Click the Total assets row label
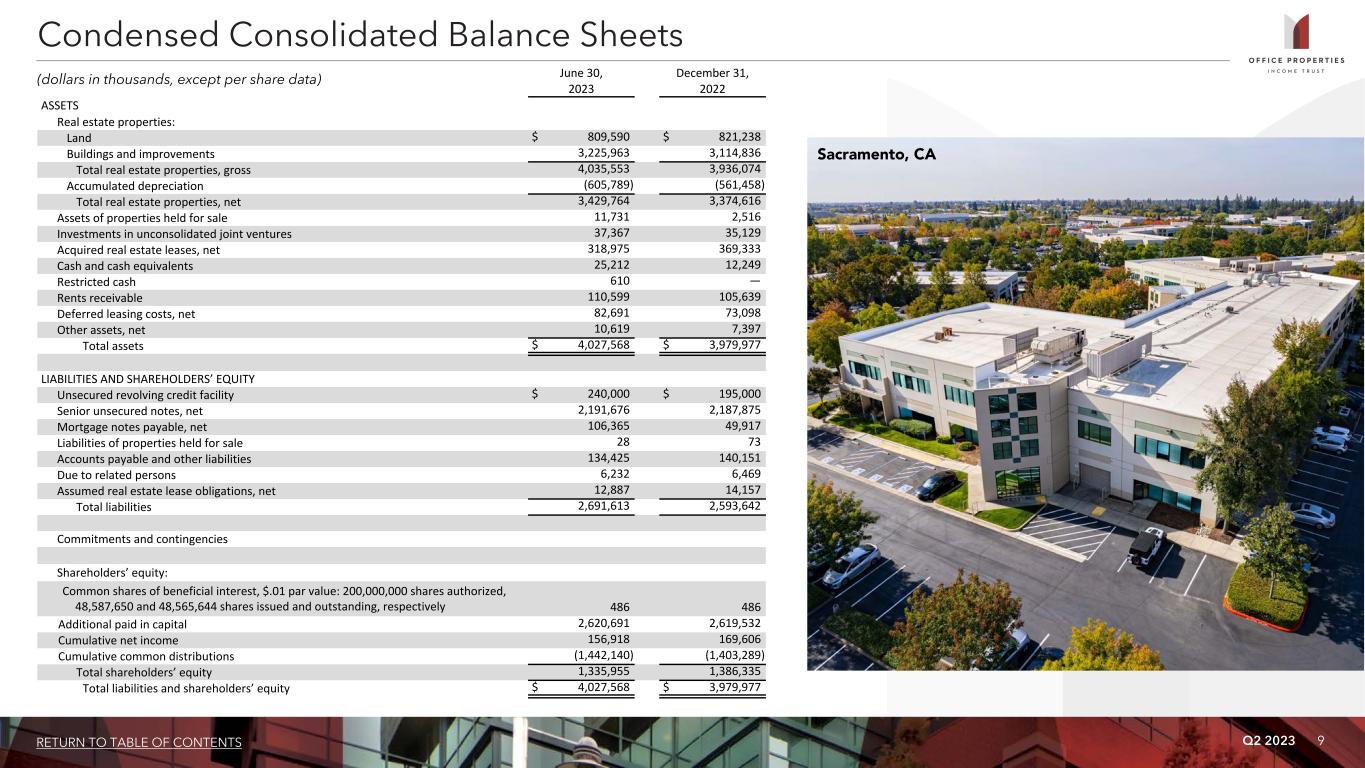The image size is (1365, 768). pos(112,346)
